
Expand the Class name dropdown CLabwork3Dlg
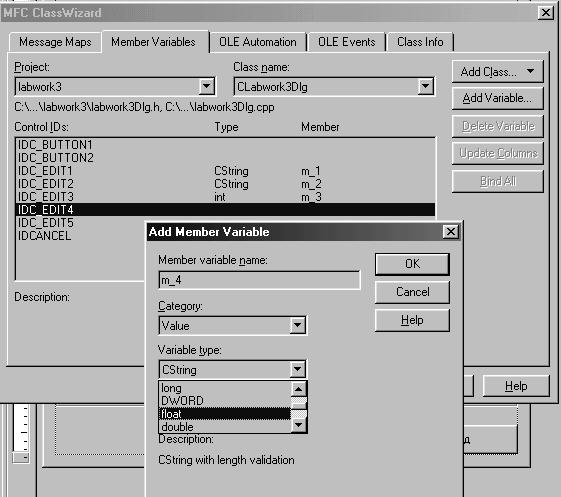tap(425, 86)
